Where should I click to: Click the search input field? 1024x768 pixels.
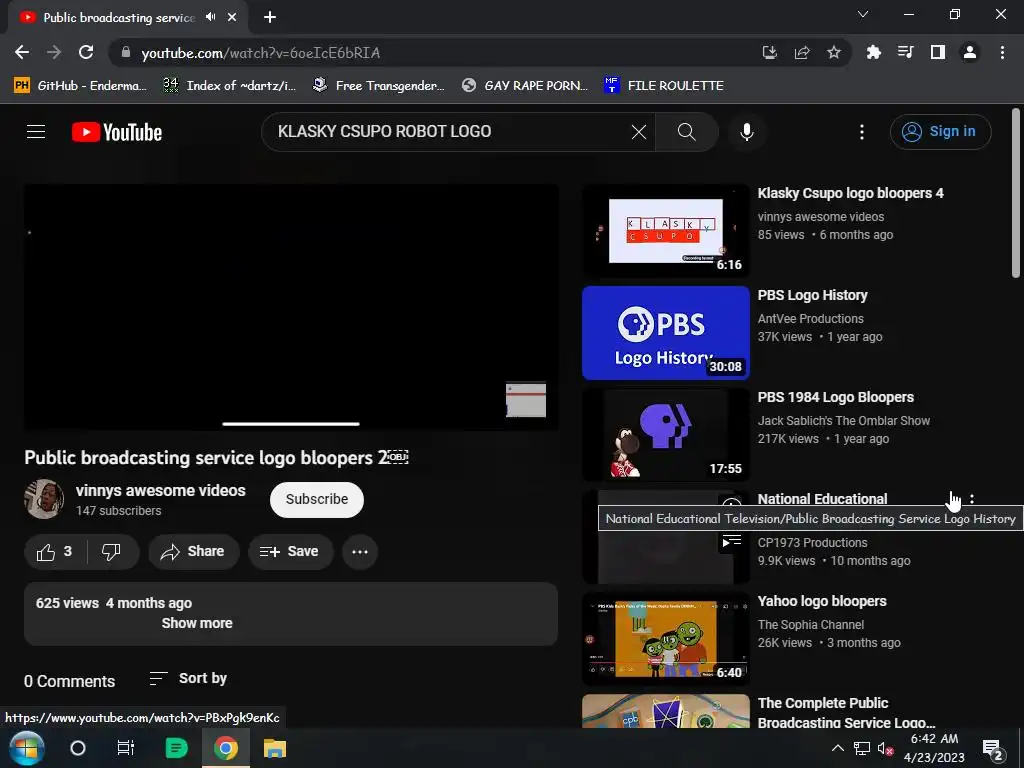451,132
